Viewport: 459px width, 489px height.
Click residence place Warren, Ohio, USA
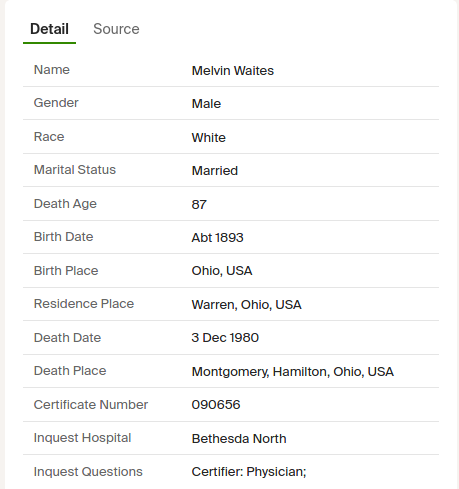[246, 305]
